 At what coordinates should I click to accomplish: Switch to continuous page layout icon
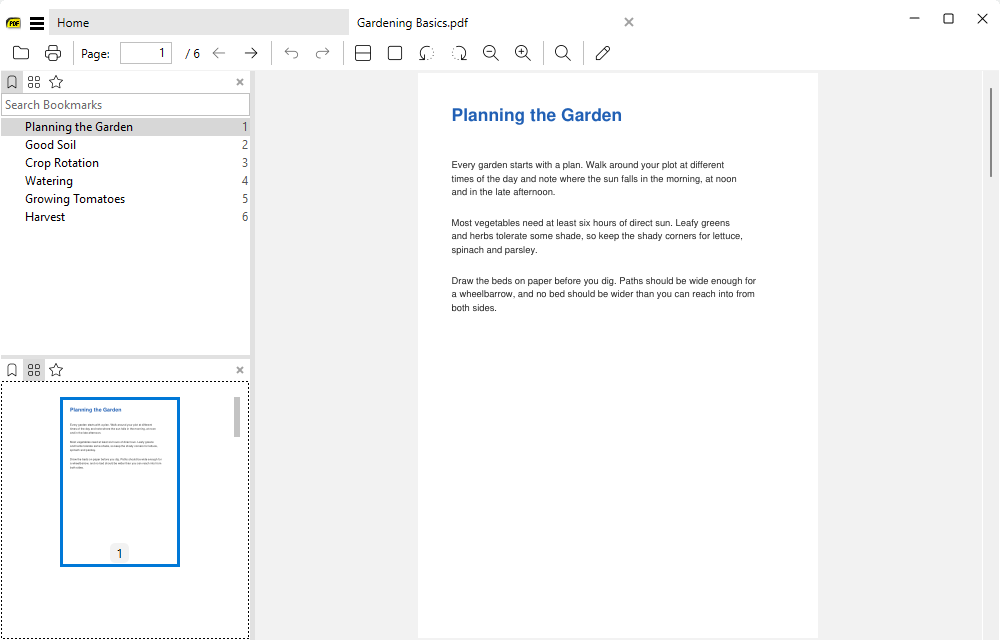click(363, 53)
